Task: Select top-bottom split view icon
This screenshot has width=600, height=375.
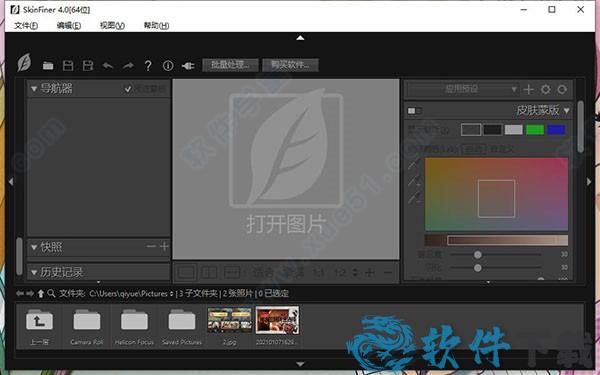Action: [x=232, y=272]
